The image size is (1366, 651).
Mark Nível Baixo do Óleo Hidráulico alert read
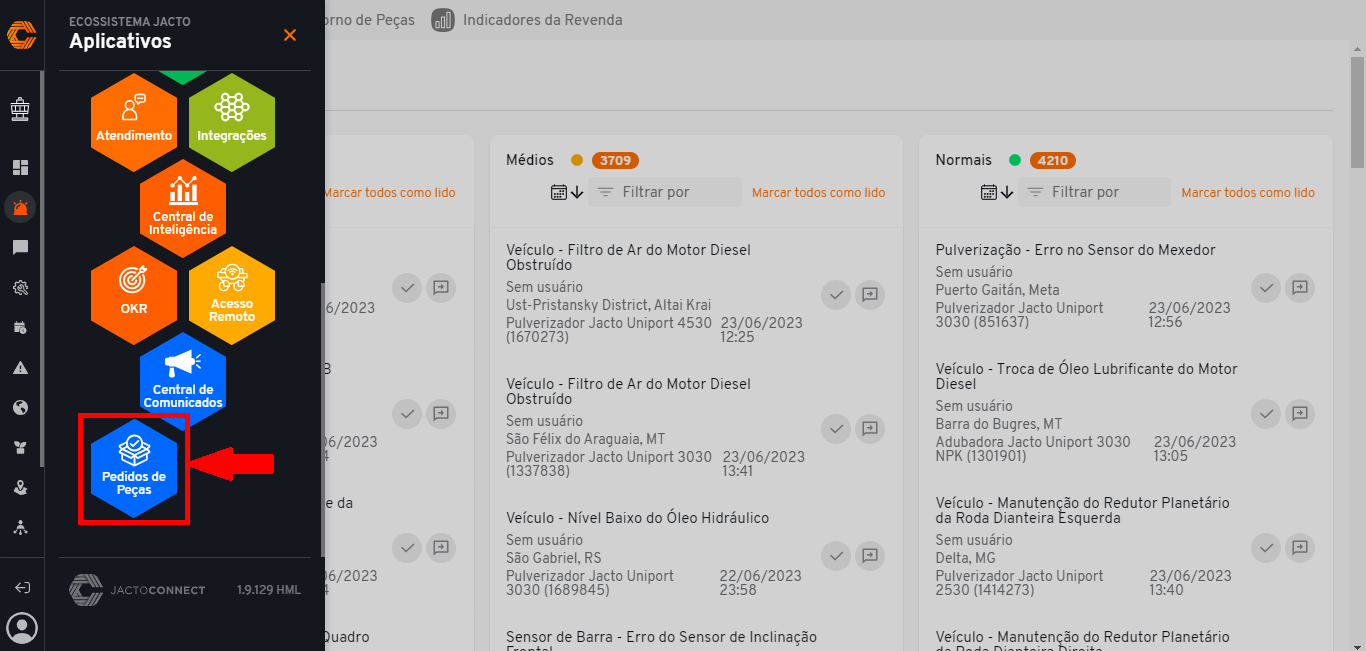click(837, 554)
